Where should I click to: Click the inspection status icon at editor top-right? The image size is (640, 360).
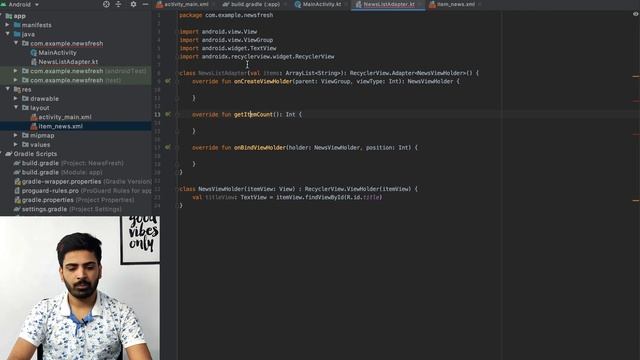pos(636,14)
